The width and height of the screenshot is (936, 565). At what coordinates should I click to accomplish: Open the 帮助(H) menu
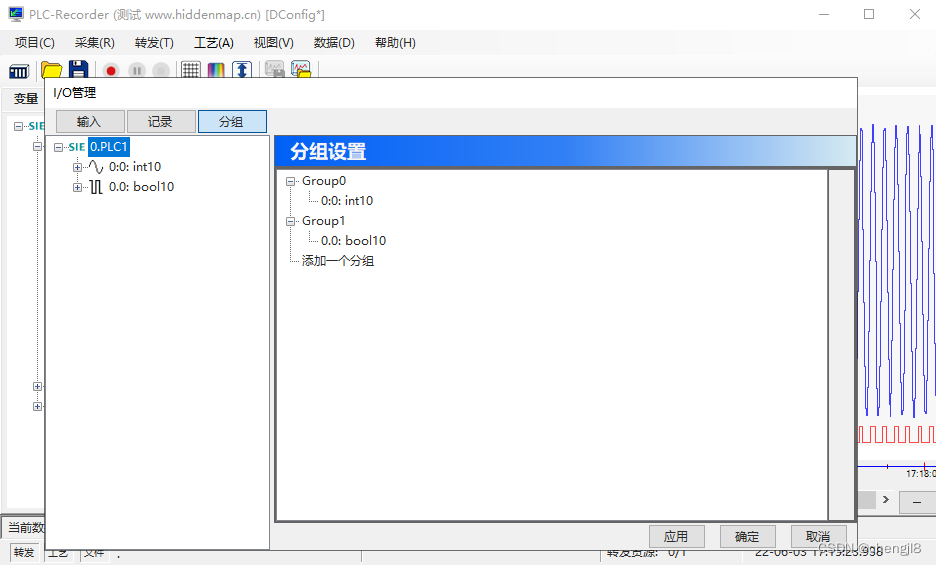[395, 42]
